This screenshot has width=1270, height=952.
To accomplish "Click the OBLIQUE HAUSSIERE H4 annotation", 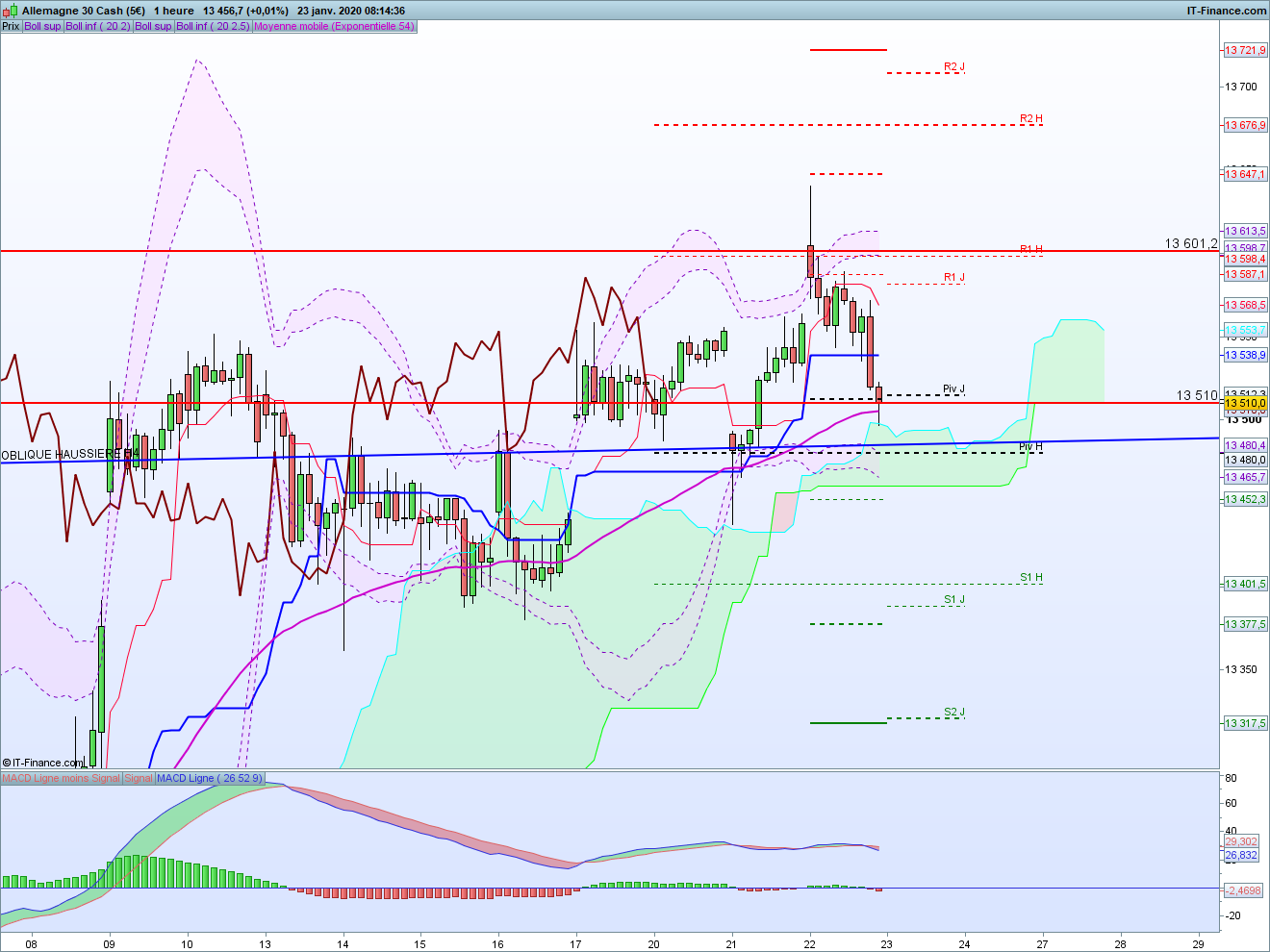I will (x=70, y=454).
